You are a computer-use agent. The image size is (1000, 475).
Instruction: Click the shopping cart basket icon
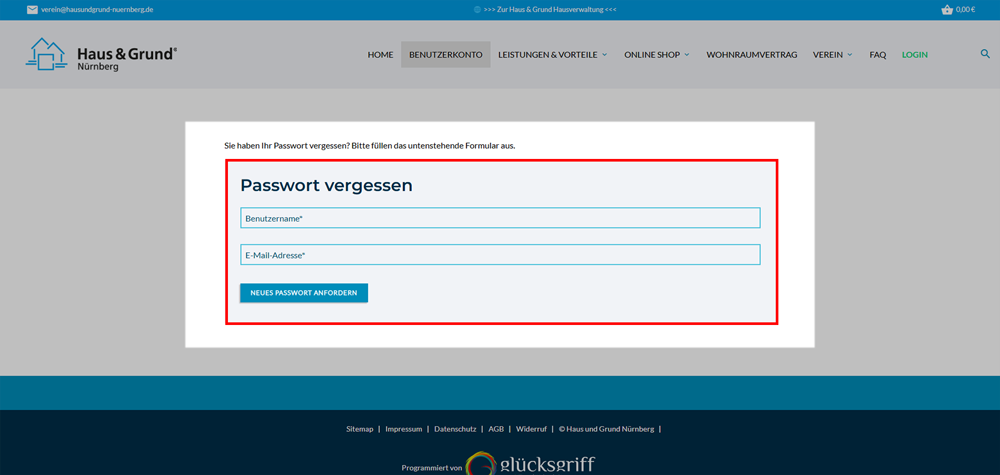tap(946, 9)
